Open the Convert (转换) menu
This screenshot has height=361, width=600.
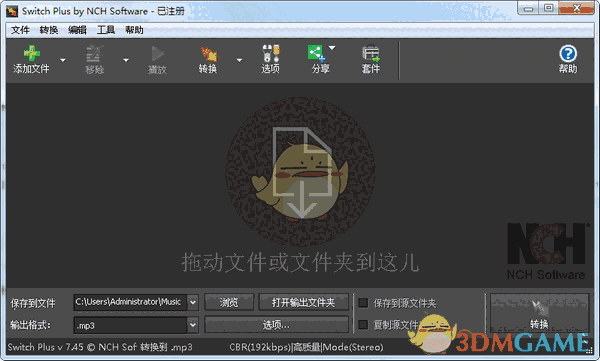click(x=49, y=30)
